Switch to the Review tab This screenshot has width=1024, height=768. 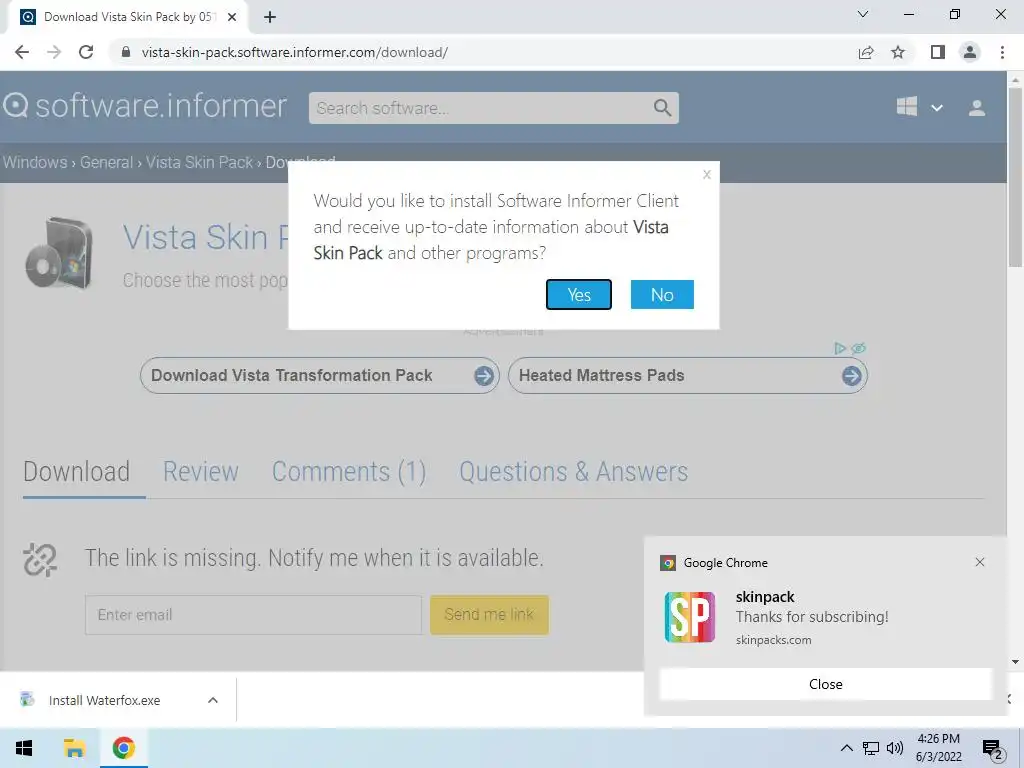point(200,472)
